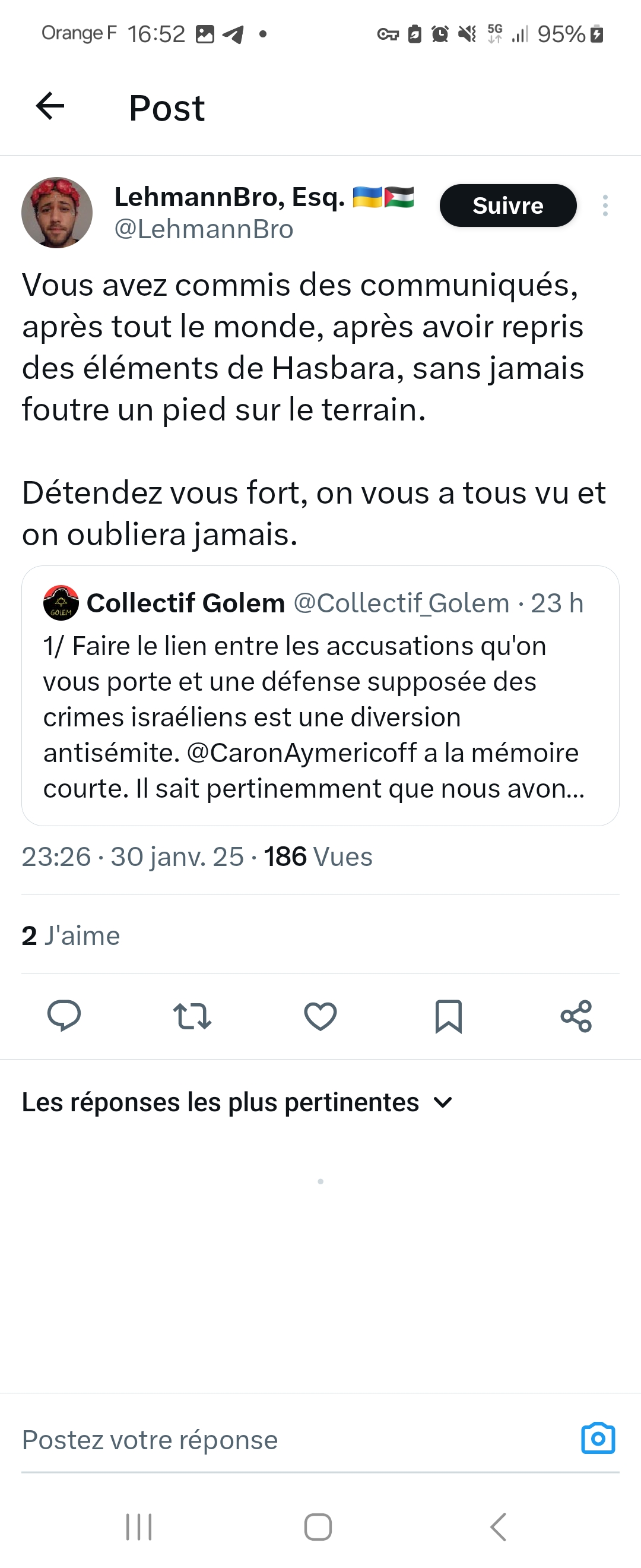Like the post with the heart icon
The width and height of the screenshot is (641, 1568).
[320, 1016]
